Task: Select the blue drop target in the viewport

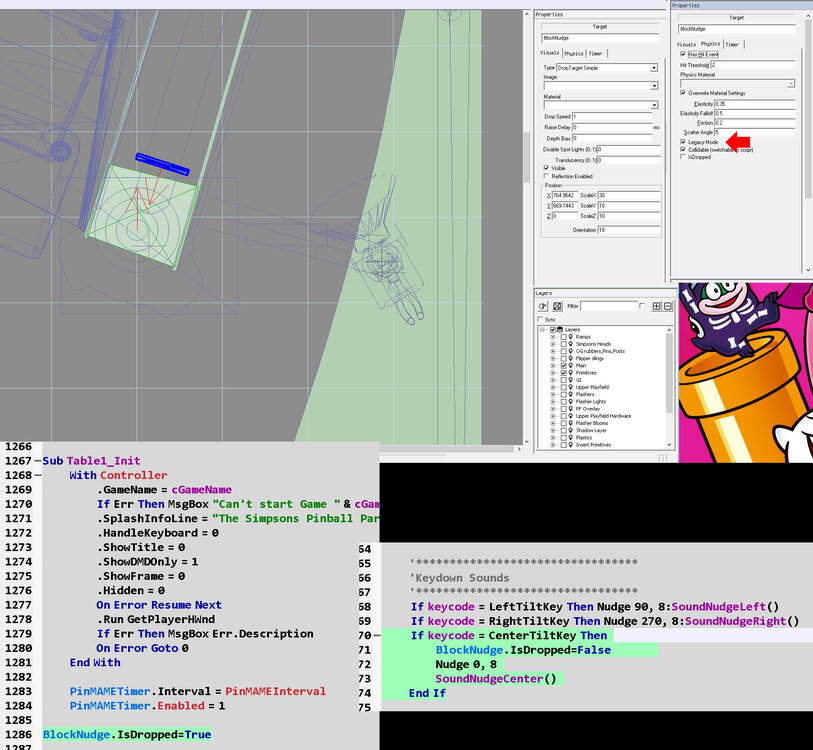Action: point(162,164)
